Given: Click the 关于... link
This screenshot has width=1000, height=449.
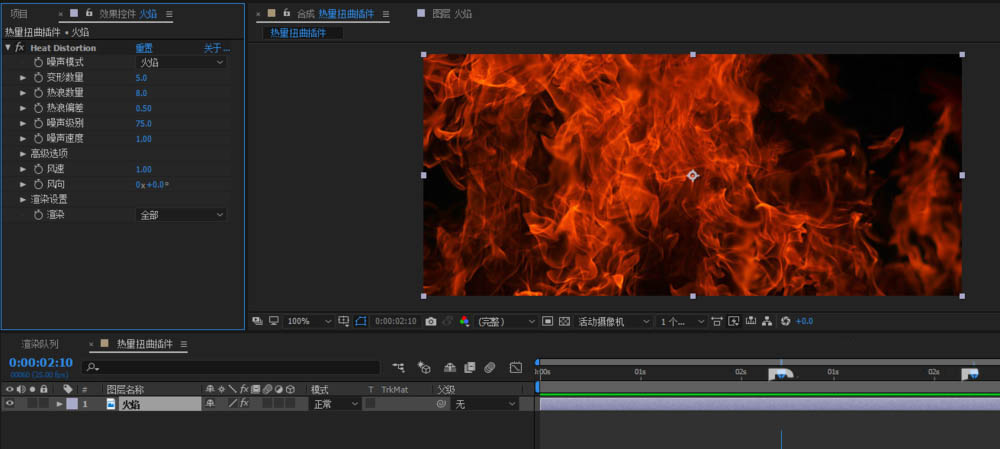Looking at the screenshot, I should 217,48.
